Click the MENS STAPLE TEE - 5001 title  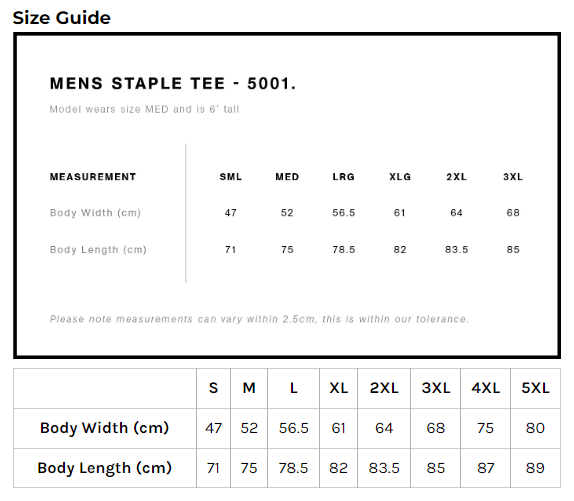coord(172,83)
